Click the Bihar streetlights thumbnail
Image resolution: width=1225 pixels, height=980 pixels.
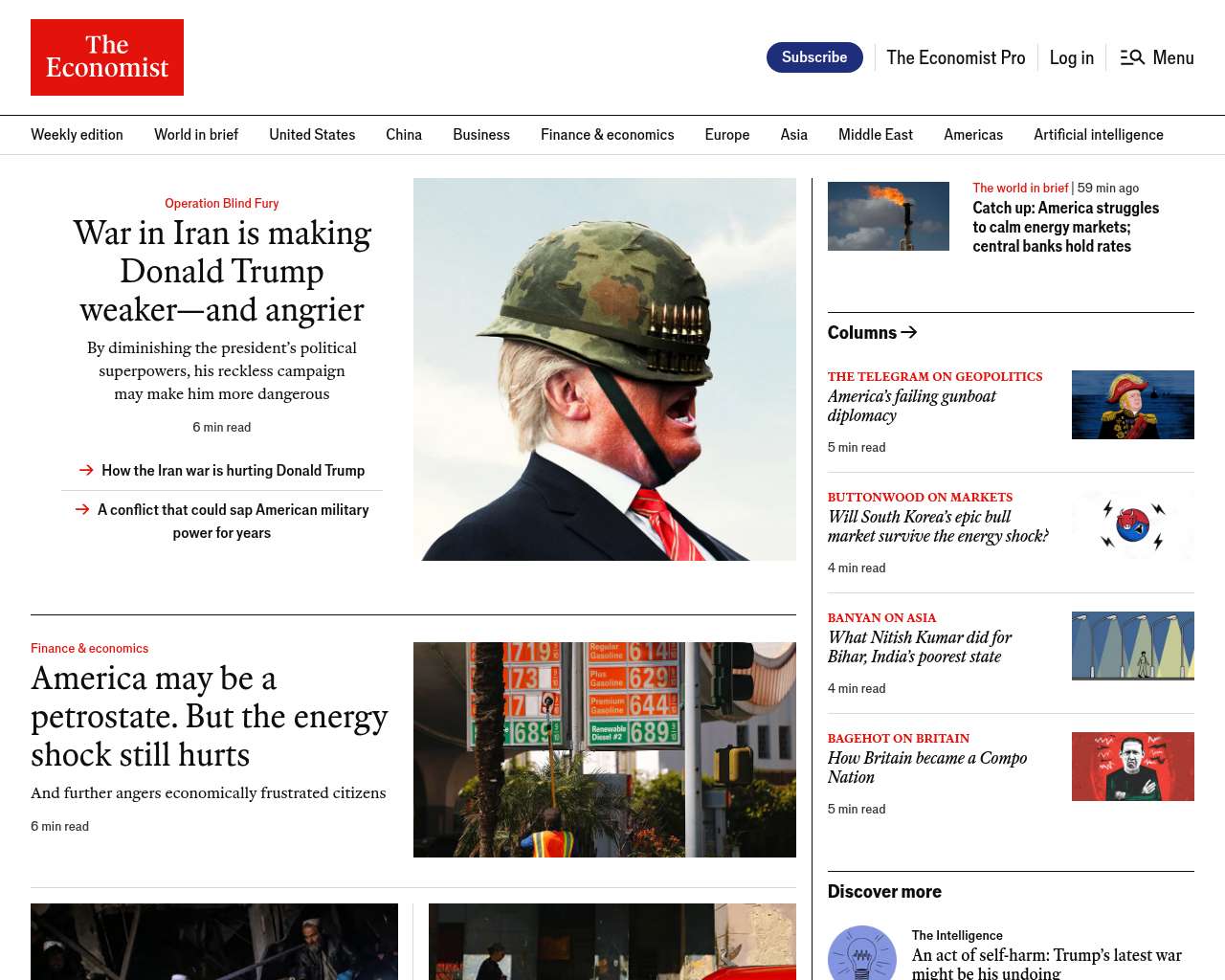pos(1133,646)
